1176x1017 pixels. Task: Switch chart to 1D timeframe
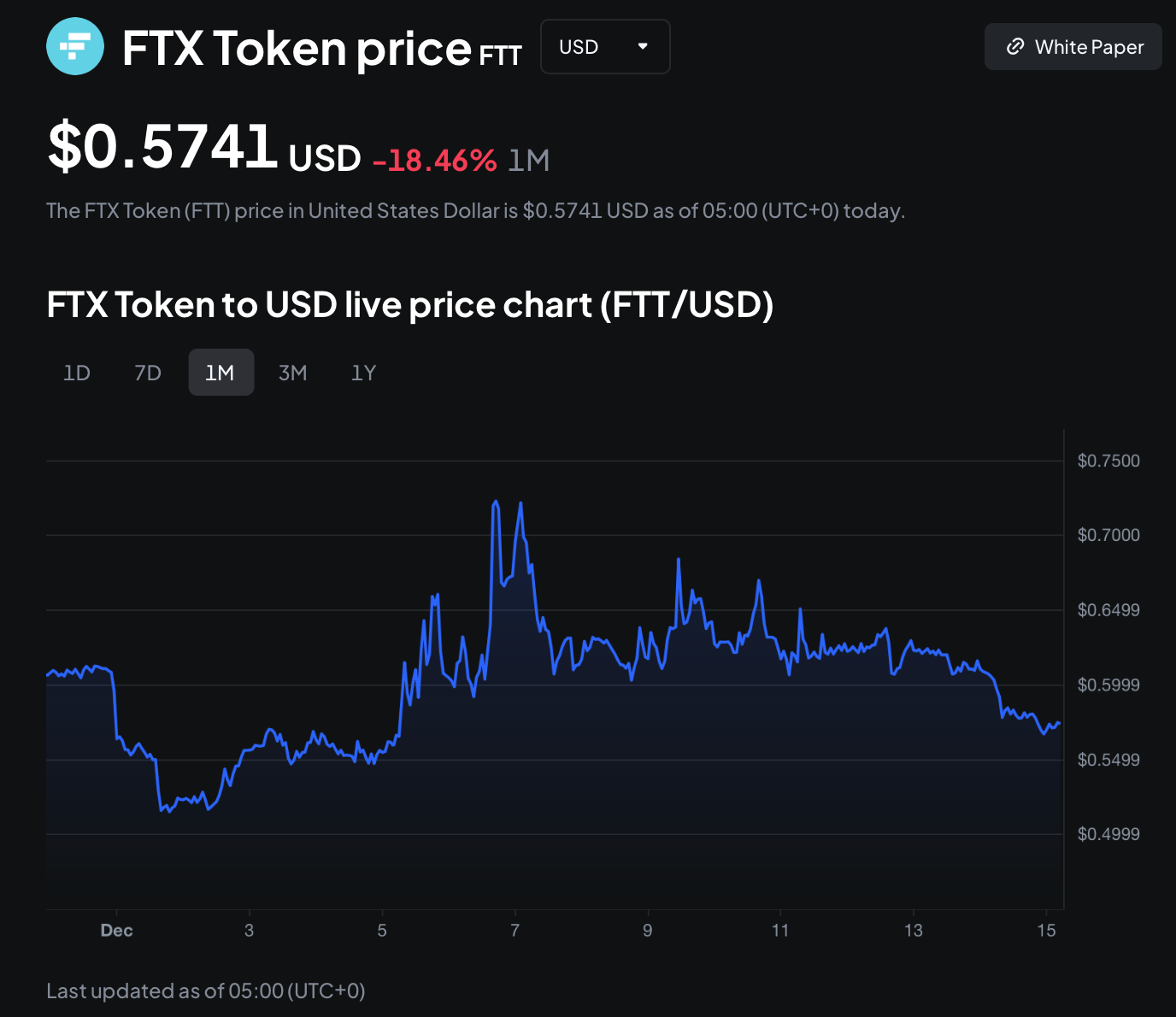click(x=77, y=373)
